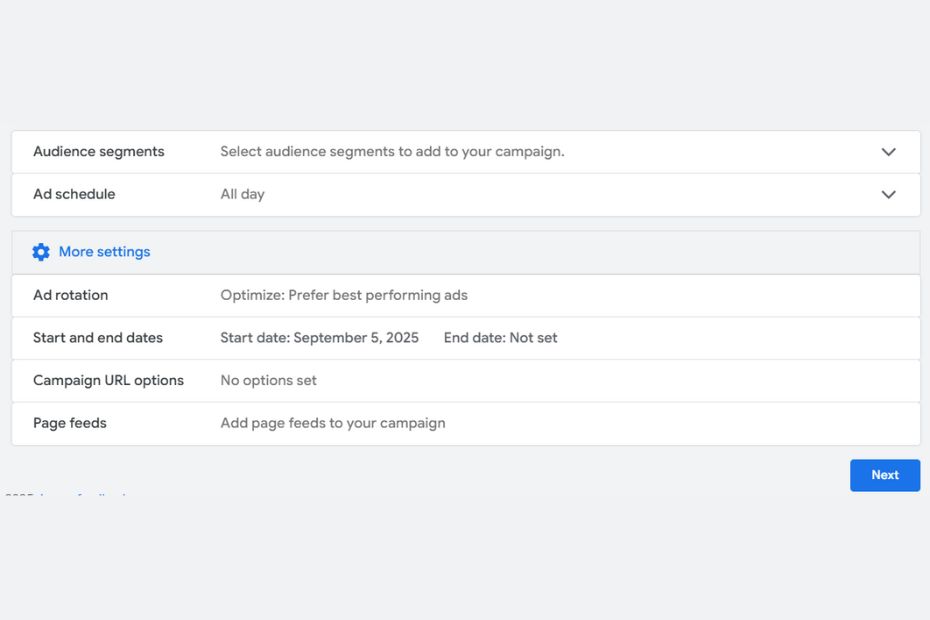Click the partially visible footer link
This screenshot has height=620, width=930.
(85, 495)
